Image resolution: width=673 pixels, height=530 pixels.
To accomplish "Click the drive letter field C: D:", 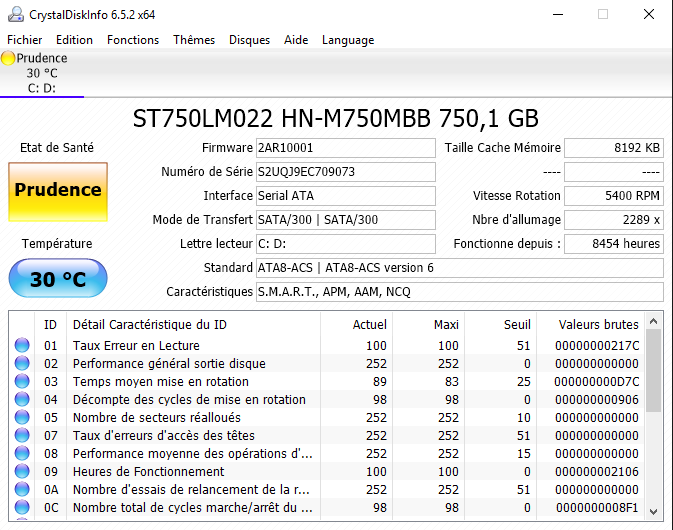I will (346, 244).
